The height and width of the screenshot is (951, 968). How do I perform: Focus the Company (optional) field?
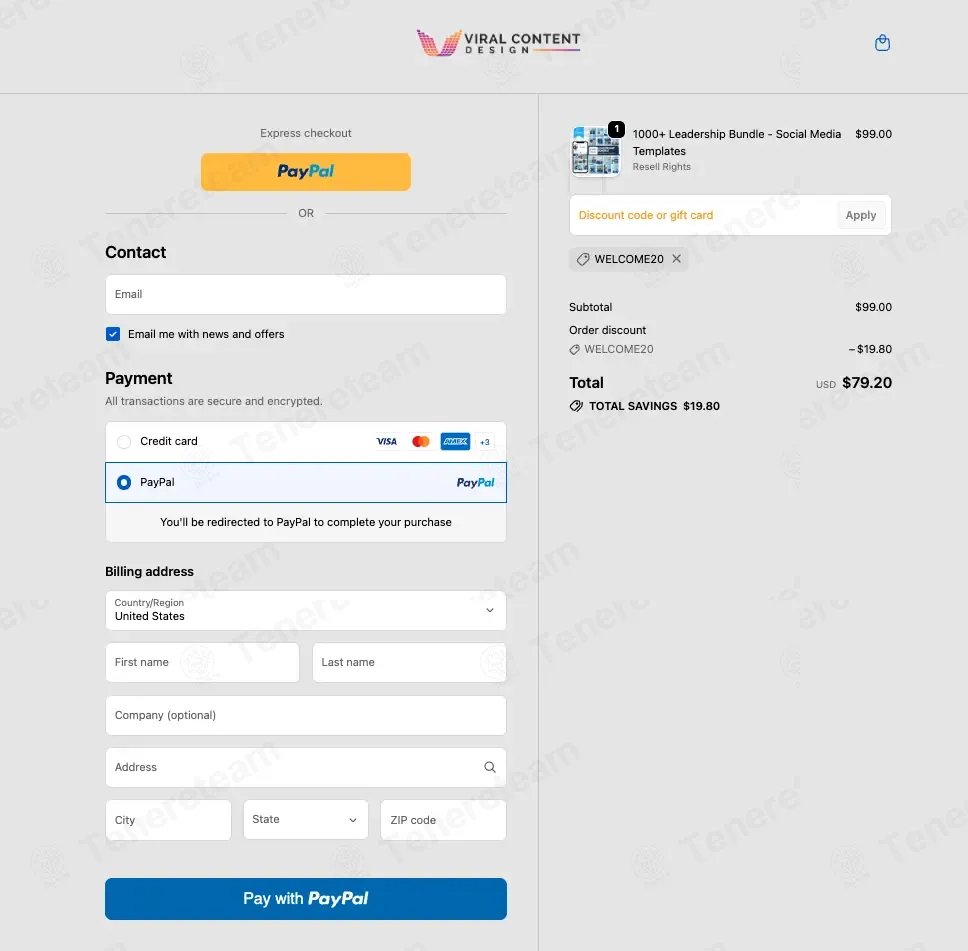tap(306, 715)
